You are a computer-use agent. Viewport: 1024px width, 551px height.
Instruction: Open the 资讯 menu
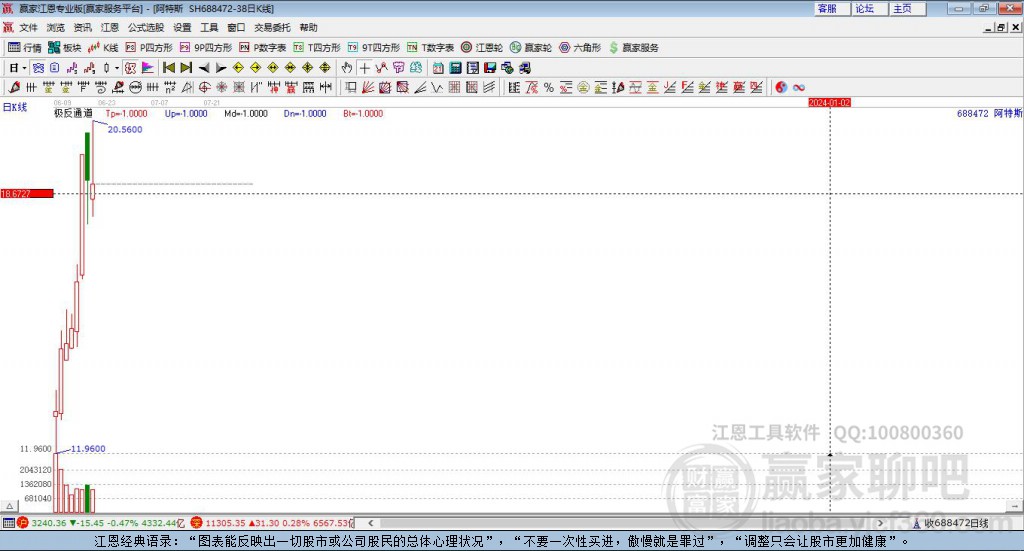coord(82,27)
